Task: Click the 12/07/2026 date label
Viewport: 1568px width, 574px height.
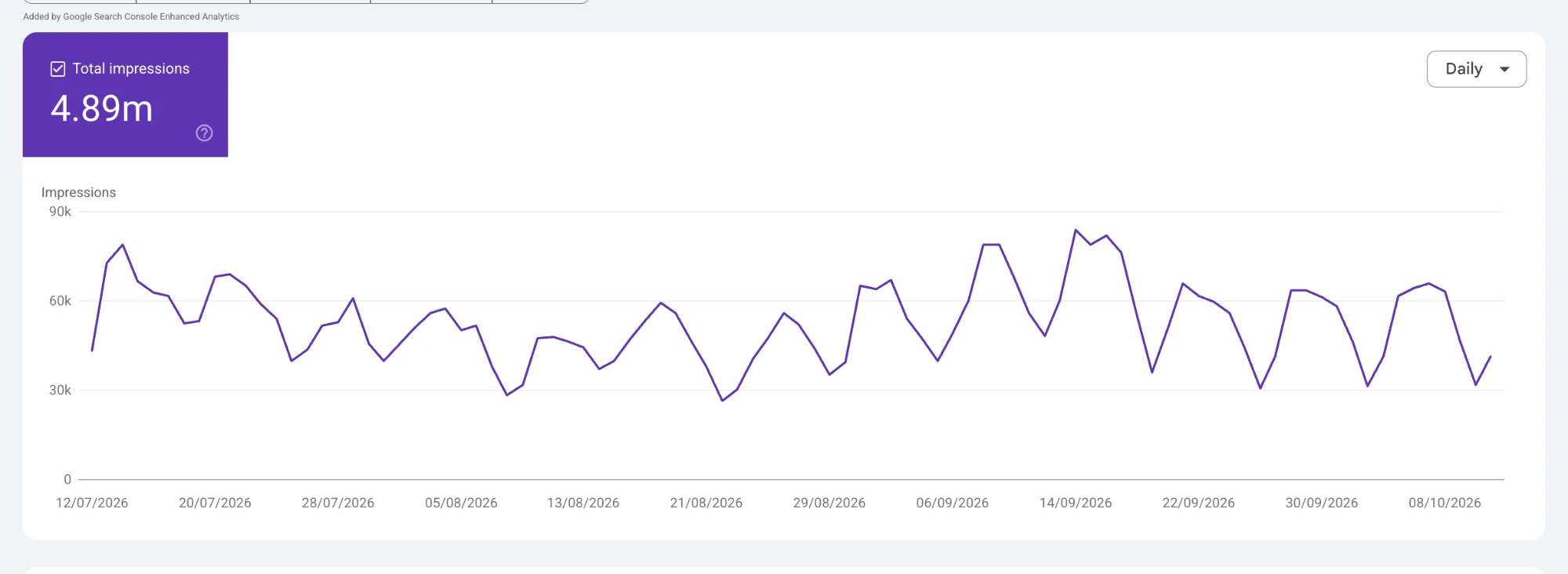Action: (92, 503)
